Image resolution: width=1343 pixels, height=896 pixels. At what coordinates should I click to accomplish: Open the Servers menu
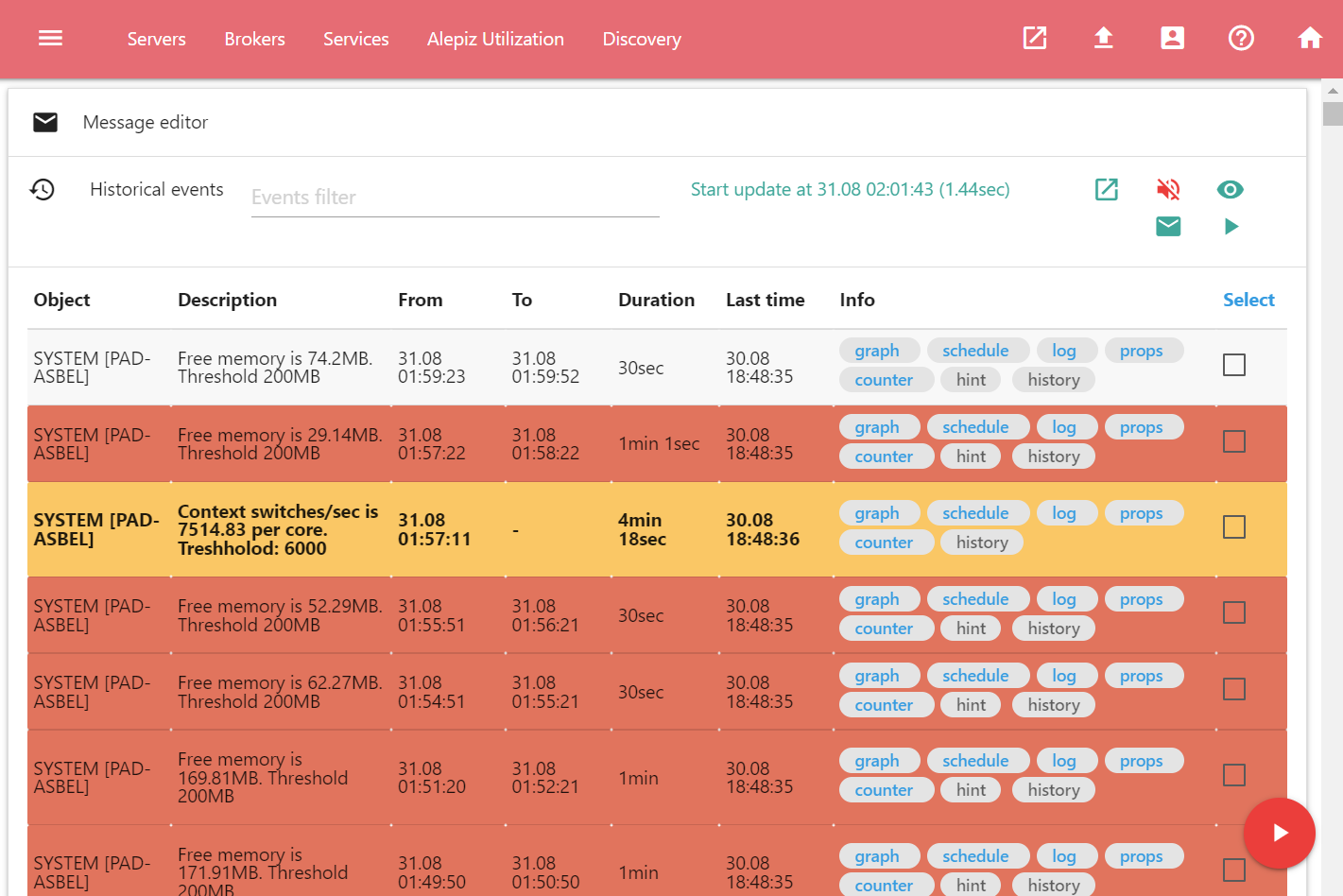(156, 39)
